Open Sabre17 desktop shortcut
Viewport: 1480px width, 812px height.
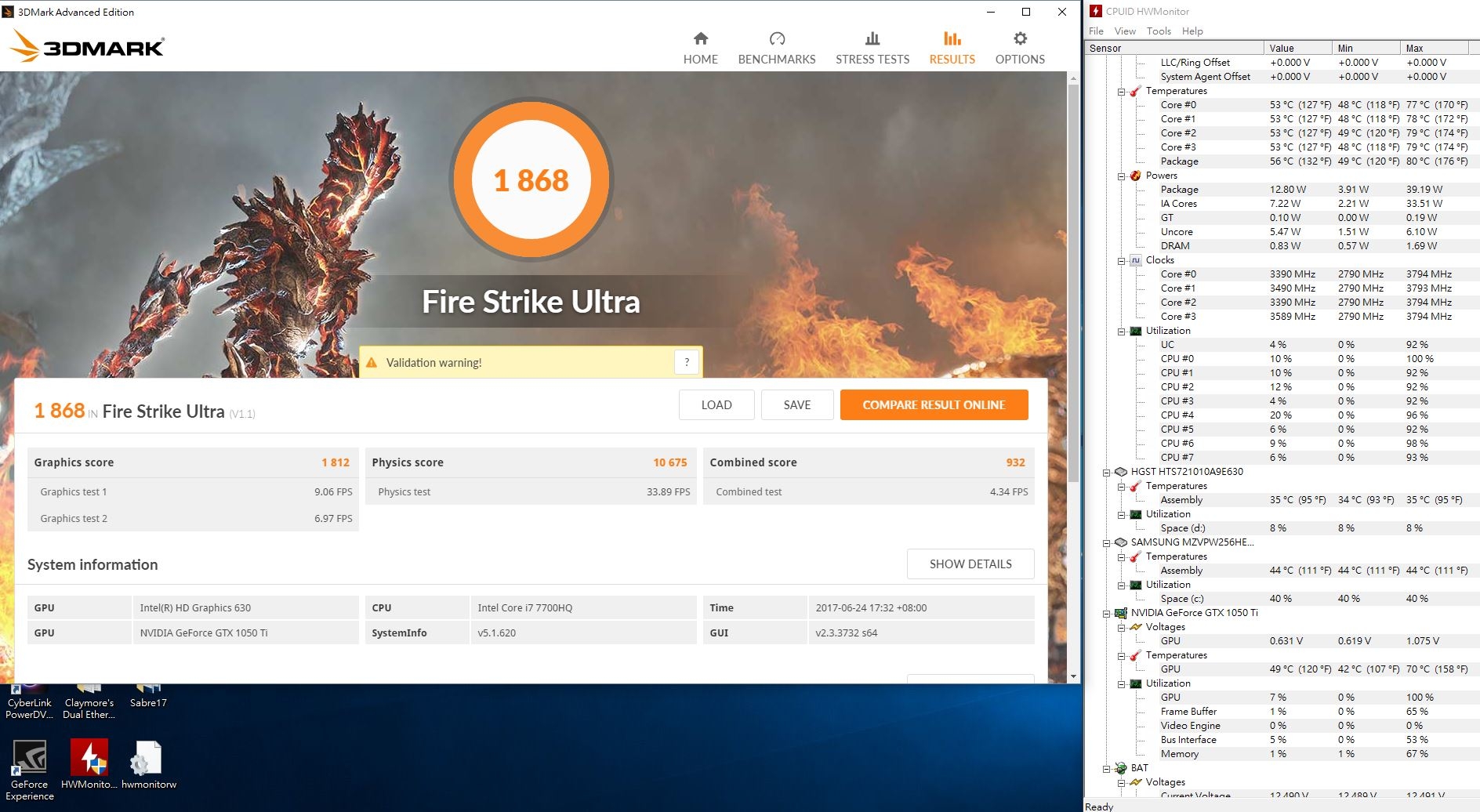pyautogui.click(x=148, y=696)
